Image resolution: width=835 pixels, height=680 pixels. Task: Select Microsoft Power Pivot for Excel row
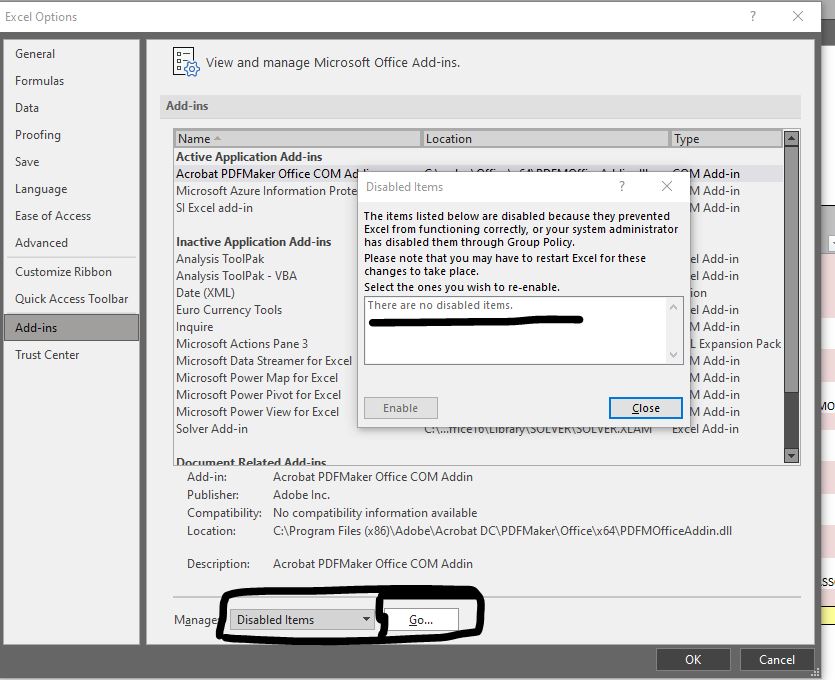coord(267,396)
